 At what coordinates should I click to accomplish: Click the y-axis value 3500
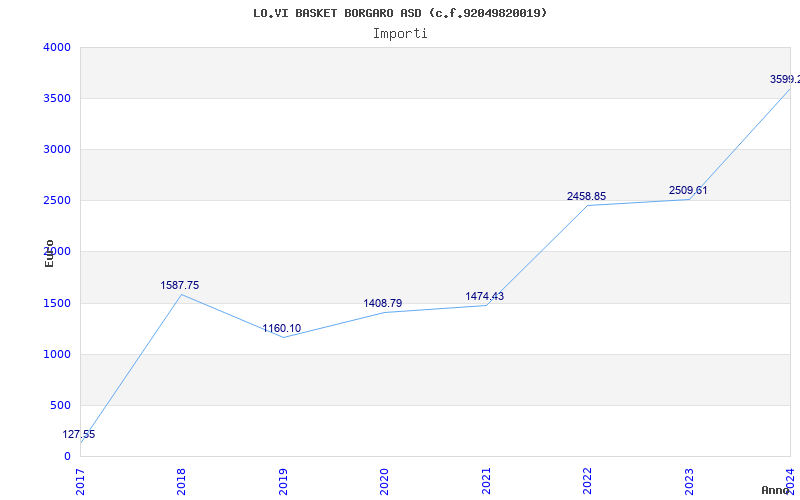point(57,98)
